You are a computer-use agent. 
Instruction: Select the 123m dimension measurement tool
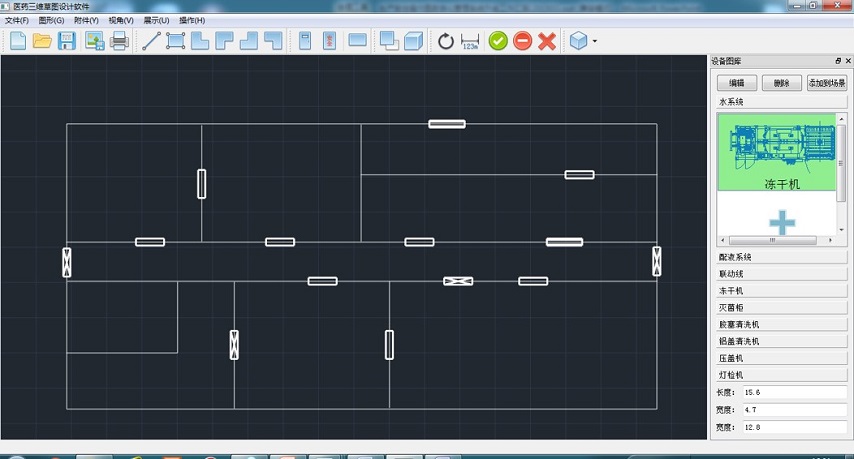[x=471, y=41]
